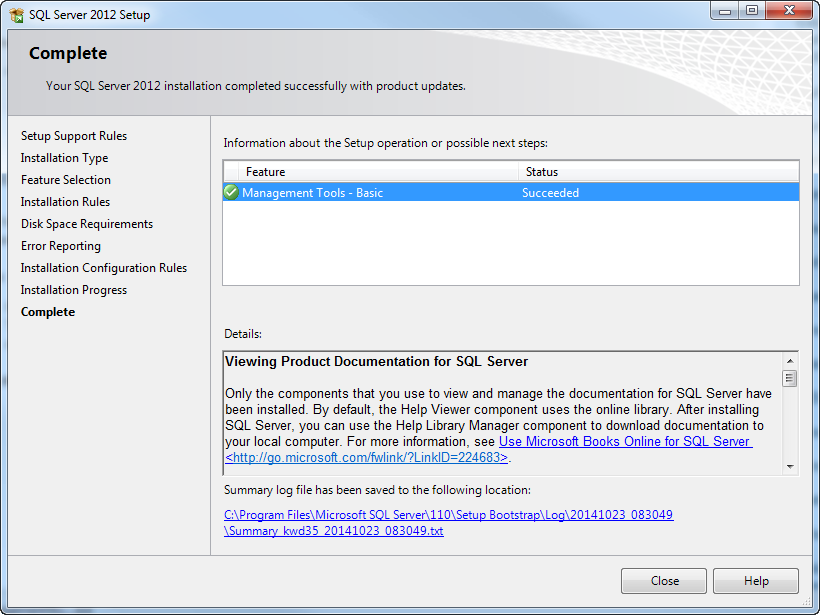Click the Succeeded status cell

pos(550,192)
